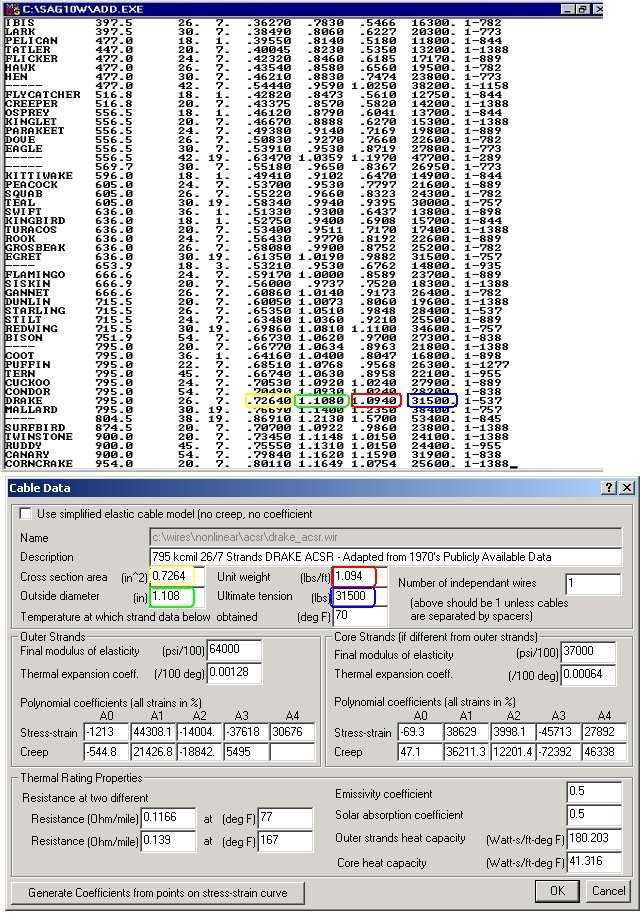Click TWINSTONE in the console conductor list
The width and height of the screenshot is (640, 914).
[38, 437]
